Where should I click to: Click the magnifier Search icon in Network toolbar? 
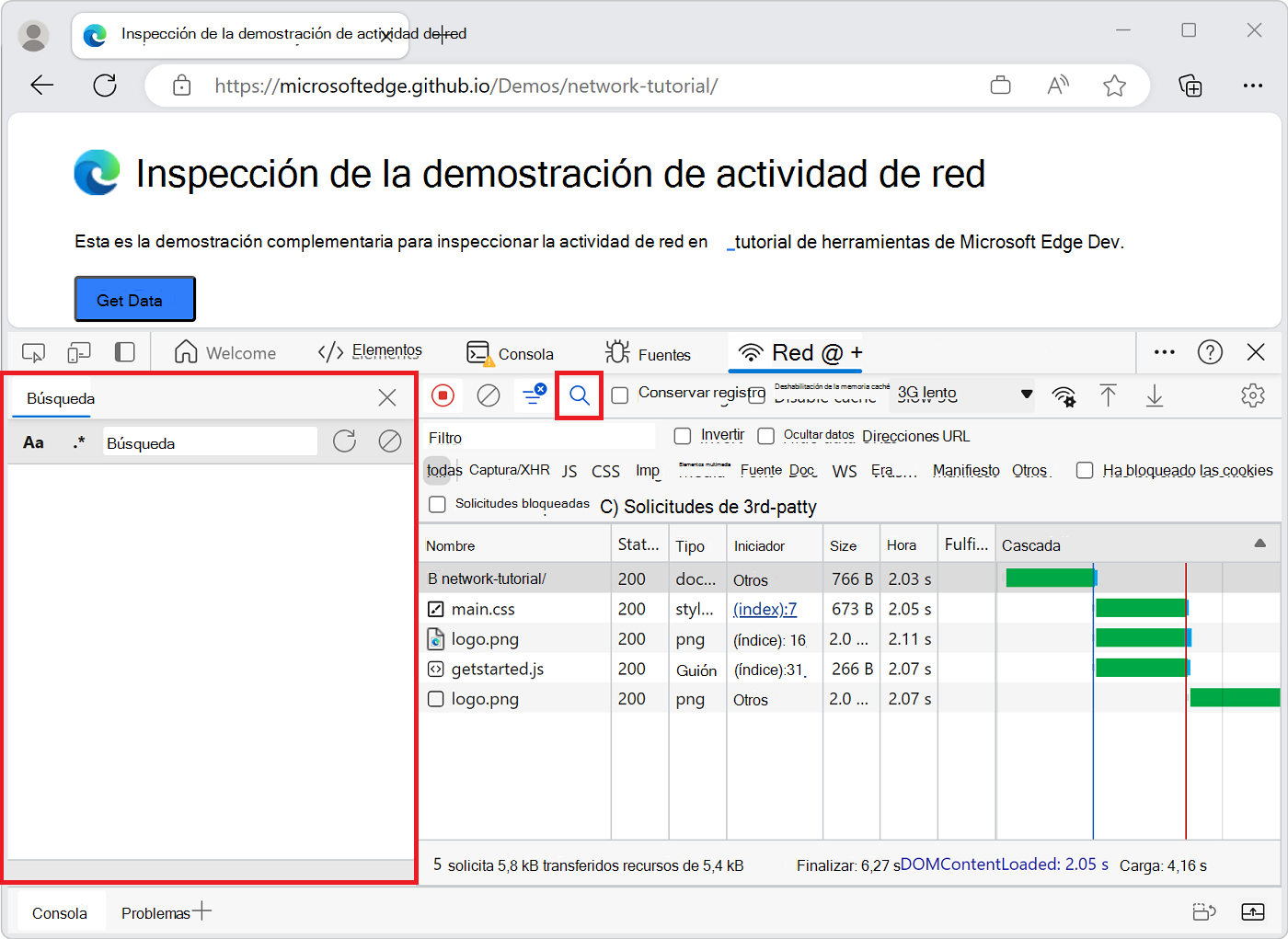coord(580,395)
